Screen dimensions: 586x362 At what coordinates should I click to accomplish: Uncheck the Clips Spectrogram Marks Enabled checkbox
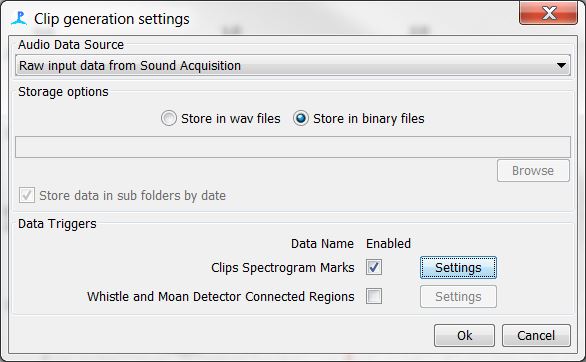374,267
